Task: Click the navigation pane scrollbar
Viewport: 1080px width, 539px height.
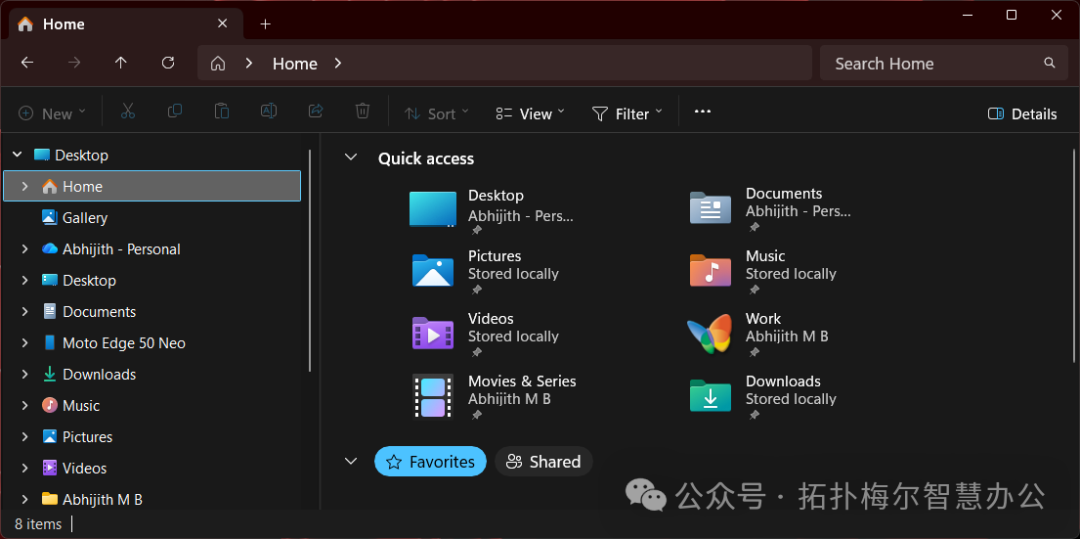Action: click(310, 260)
